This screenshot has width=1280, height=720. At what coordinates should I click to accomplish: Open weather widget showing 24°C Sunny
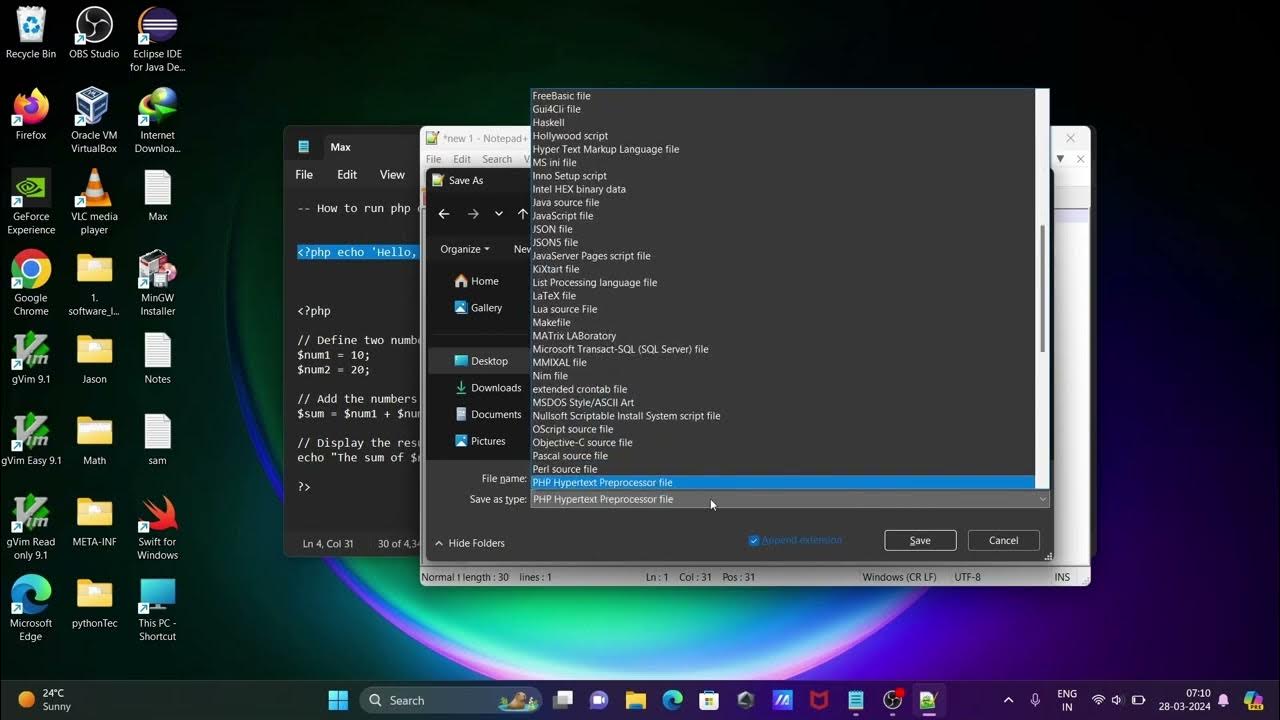pyautogui.click(x=45, y=700)
